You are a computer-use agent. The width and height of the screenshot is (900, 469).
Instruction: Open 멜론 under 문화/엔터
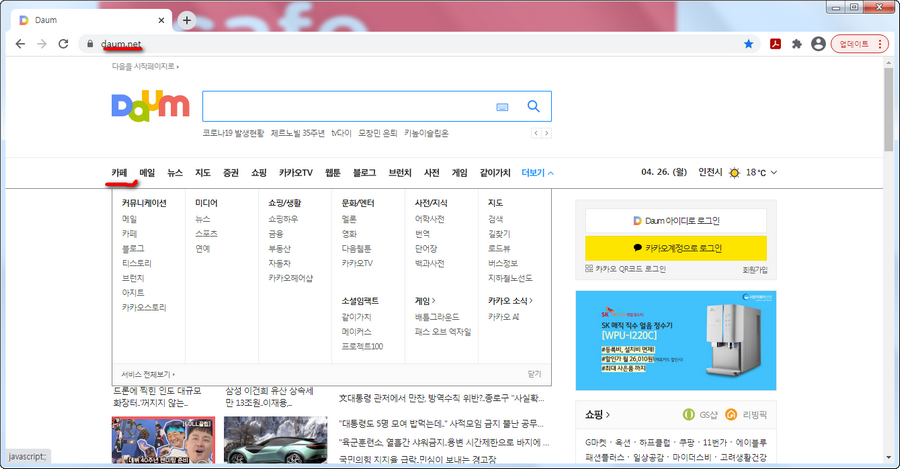click(349, 219)
